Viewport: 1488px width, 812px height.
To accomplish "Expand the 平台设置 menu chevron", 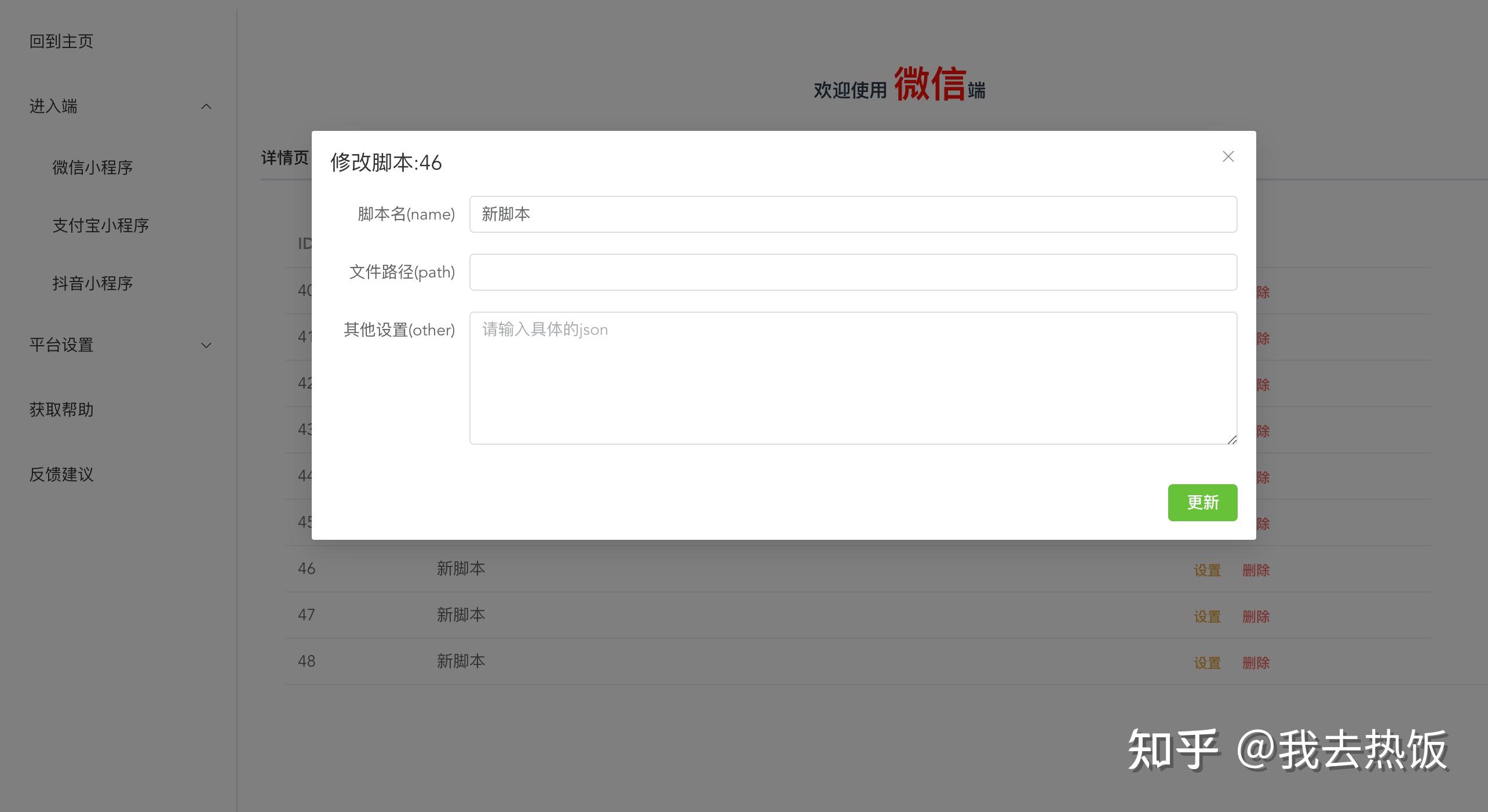I will click(206, 345).
